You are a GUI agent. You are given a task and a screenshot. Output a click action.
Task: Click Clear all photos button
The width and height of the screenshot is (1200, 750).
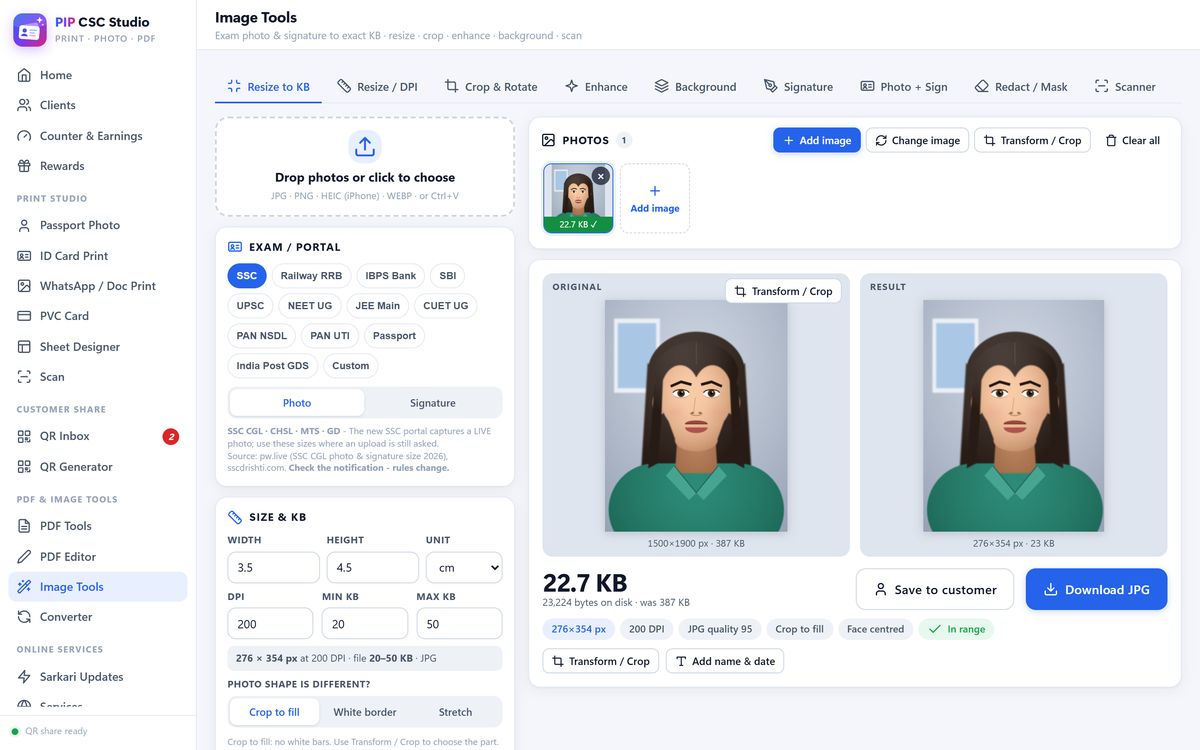coord(1132,140)
